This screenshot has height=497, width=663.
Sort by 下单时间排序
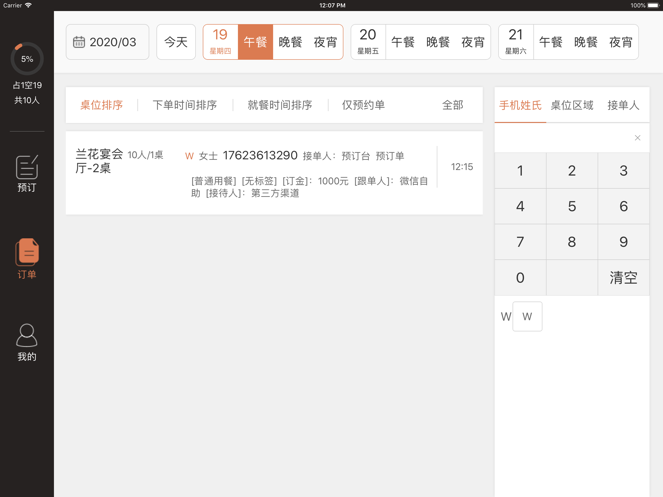point(185,105)
